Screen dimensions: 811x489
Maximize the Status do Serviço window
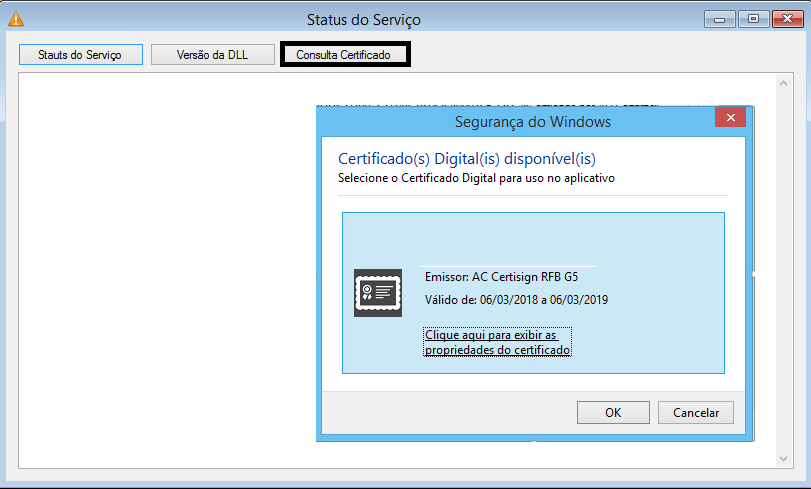coord(753,19)
